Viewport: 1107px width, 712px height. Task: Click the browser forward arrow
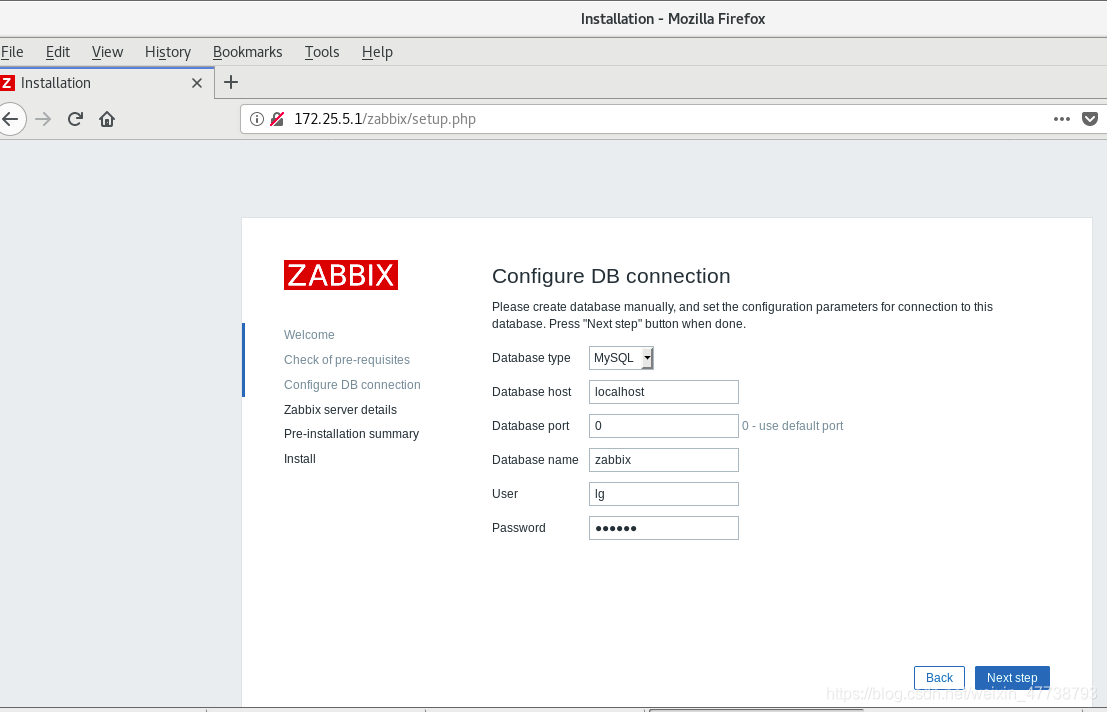[43, 119]
